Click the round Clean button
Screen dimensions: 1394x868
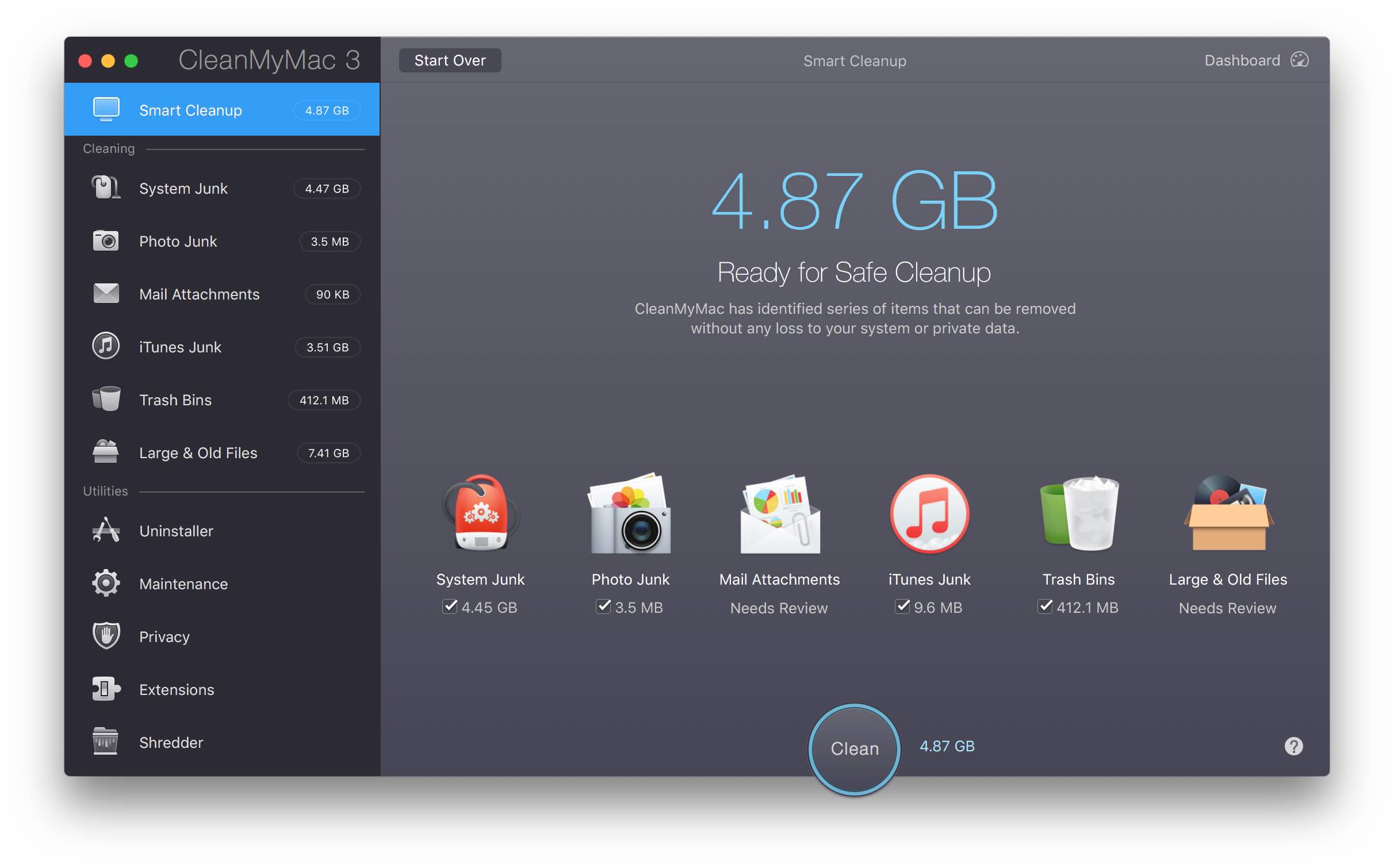[x=855, y=748]
